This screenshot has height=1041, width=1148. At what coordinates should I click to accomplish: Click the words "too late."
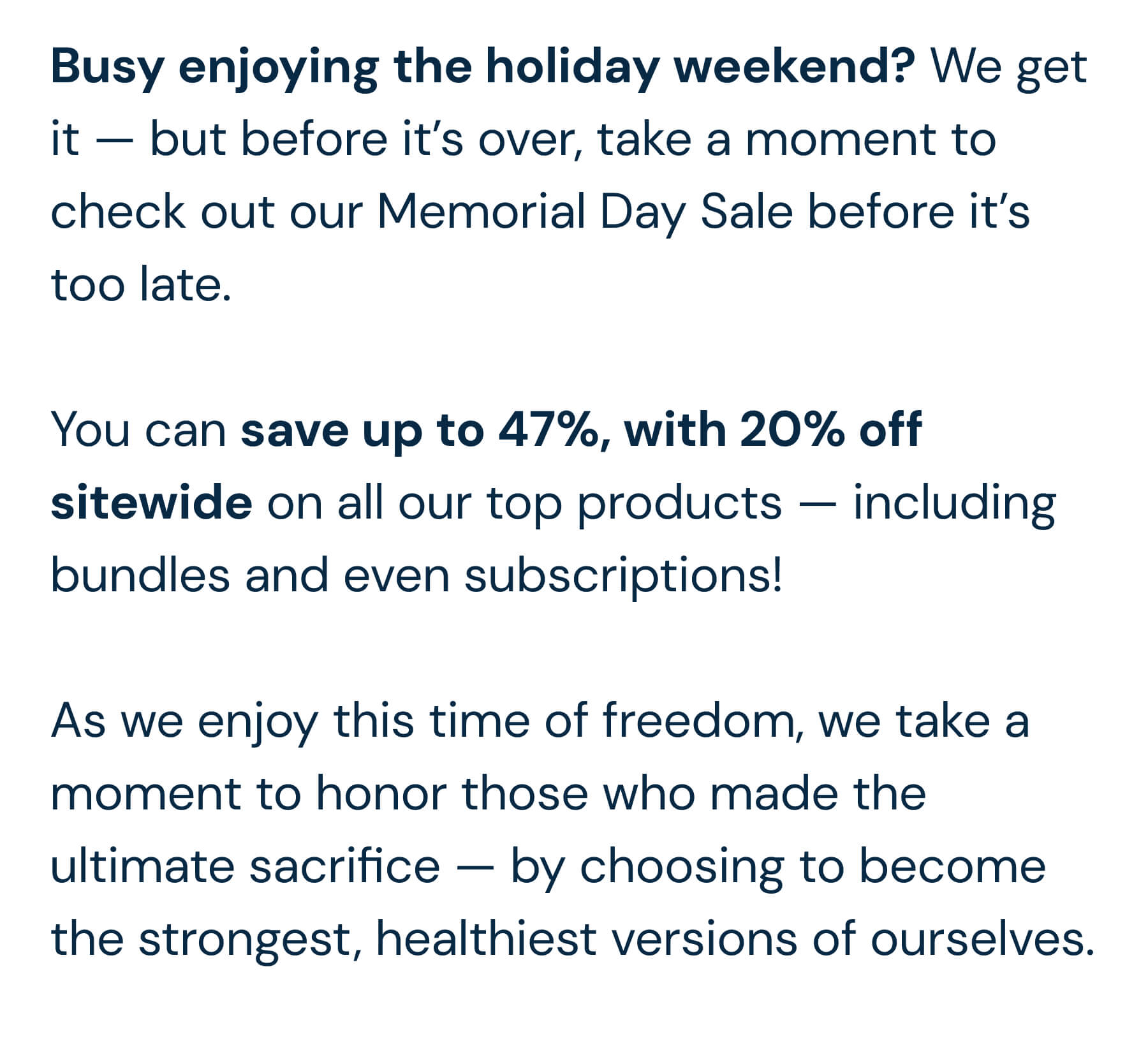(140, 284)
